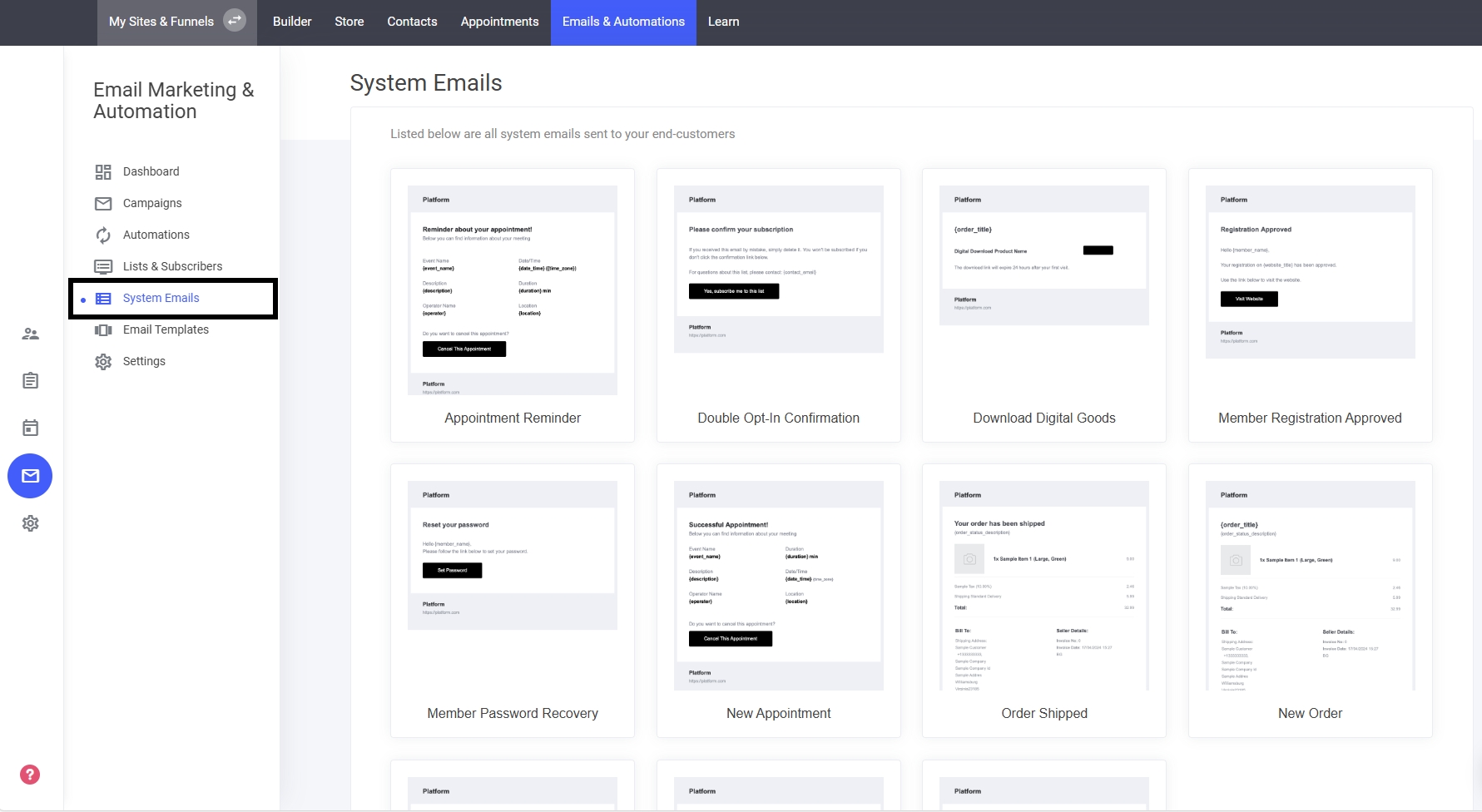Go to the Store tab
This screenshot has width=1482, height=812.
pos(349,22)
